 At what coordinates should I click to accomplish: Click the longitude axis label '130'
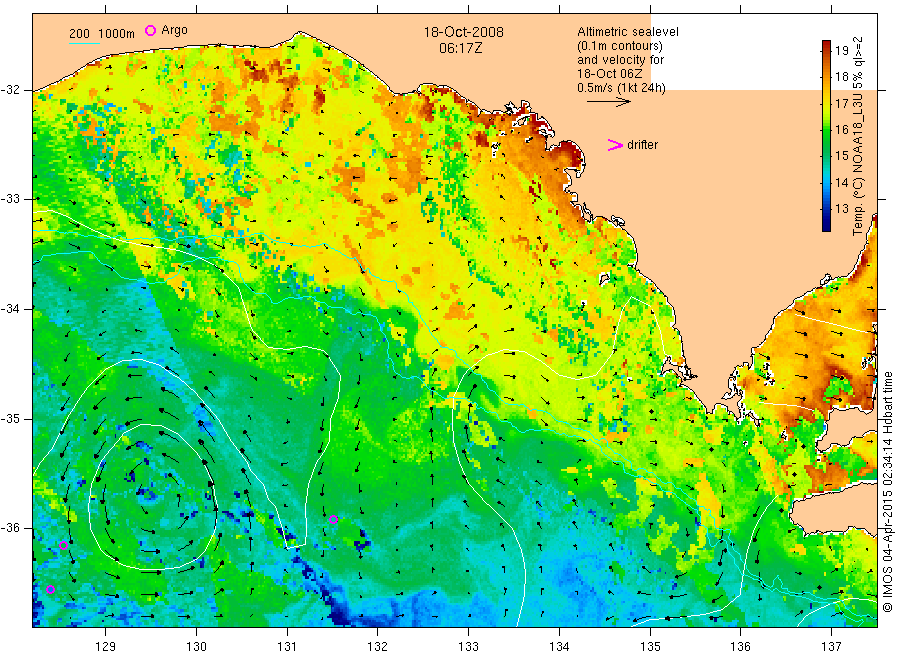coord(196,647)
